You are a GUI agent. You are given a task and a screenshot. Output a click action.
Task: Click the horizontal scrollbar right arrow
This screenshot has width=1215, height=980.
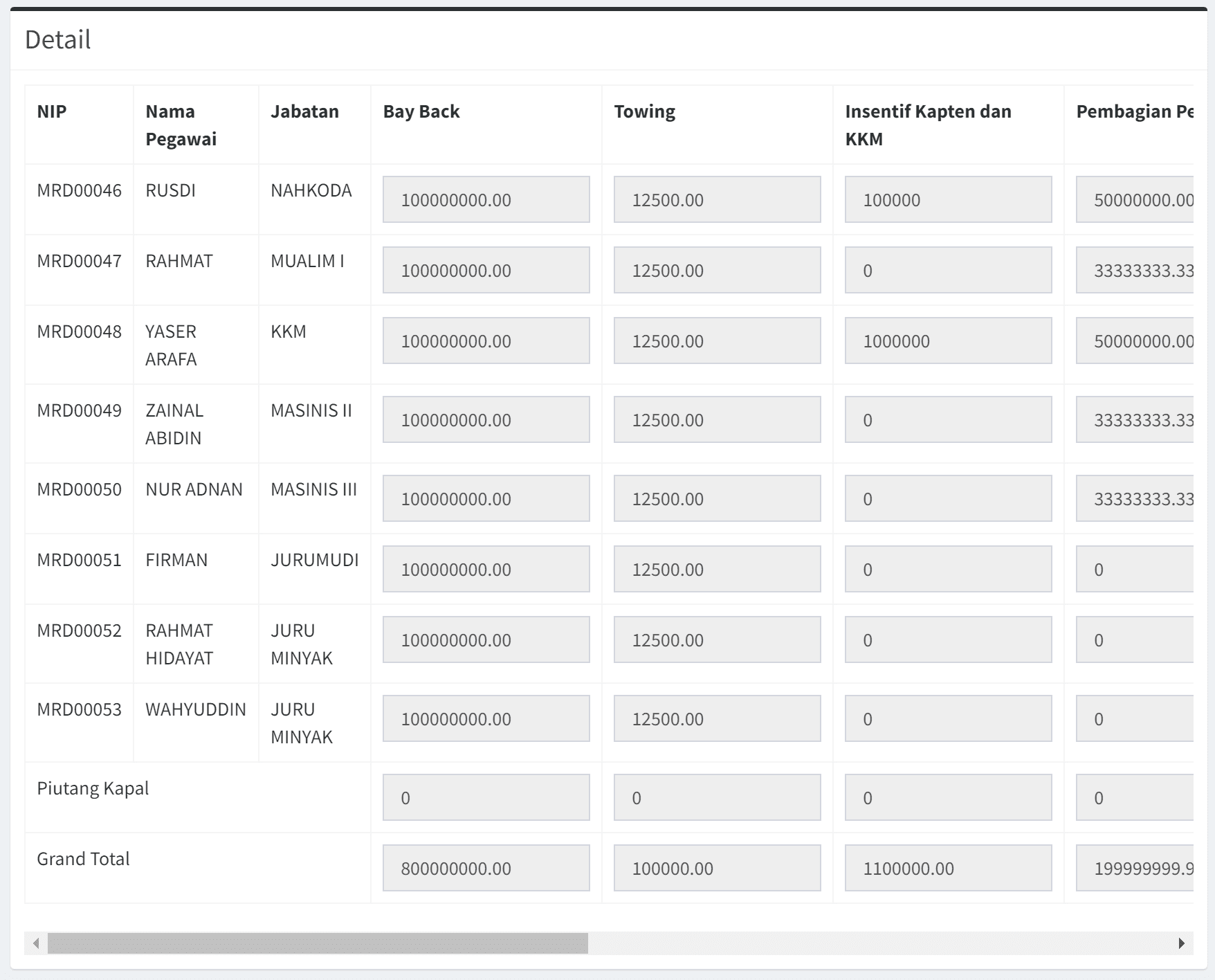(x=1182, y=943)
